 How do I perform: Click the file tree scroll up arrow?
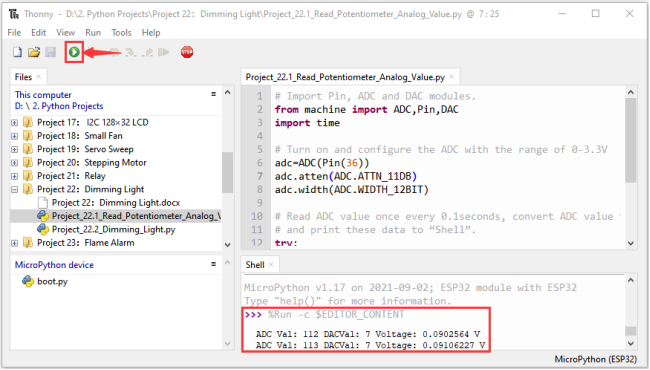[x=227, y=92]
